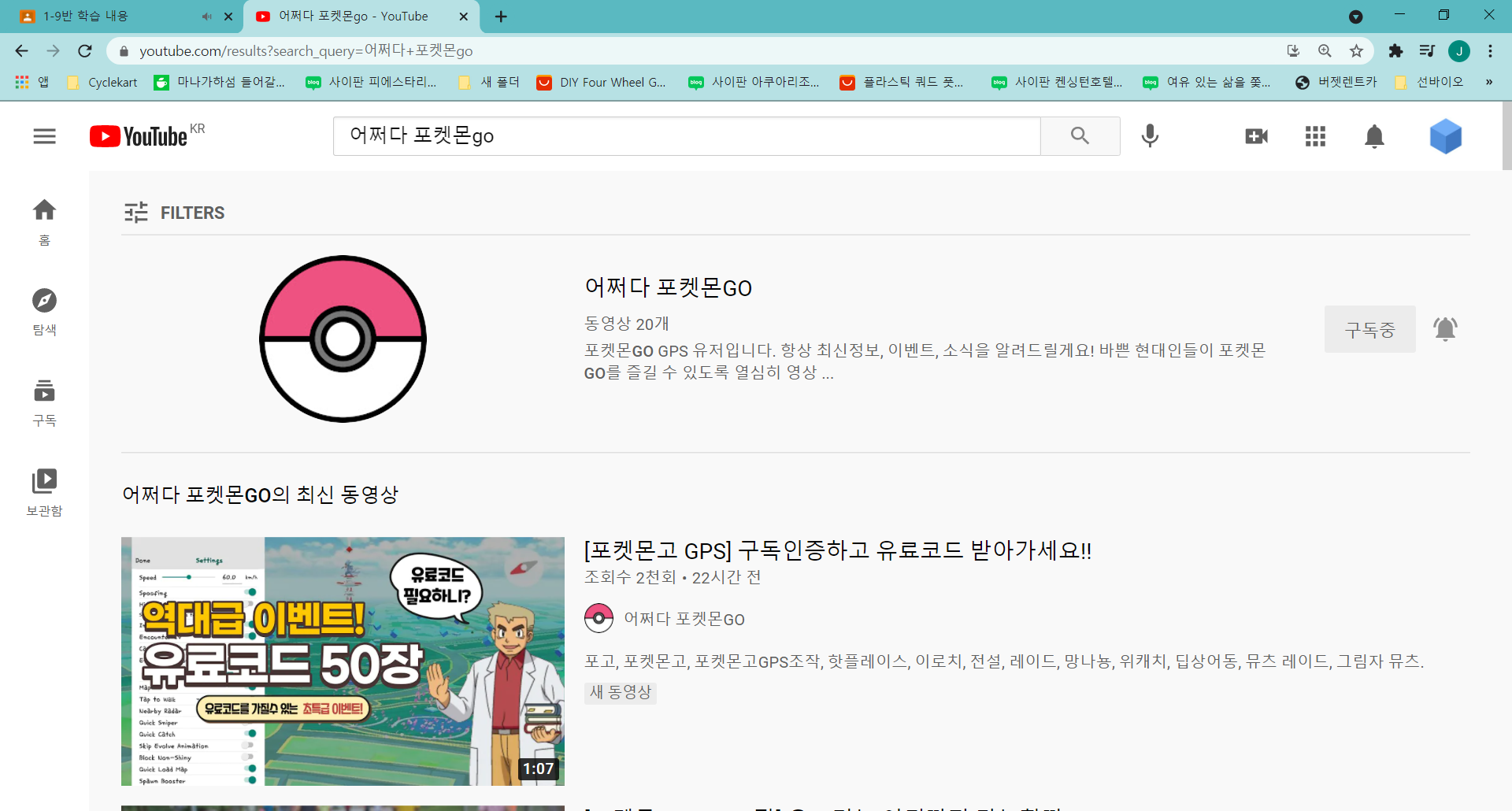Viewport: 1512px width, 811px height.
Task: Open Chrome three-dot menu
Action: click(1490, 51)
